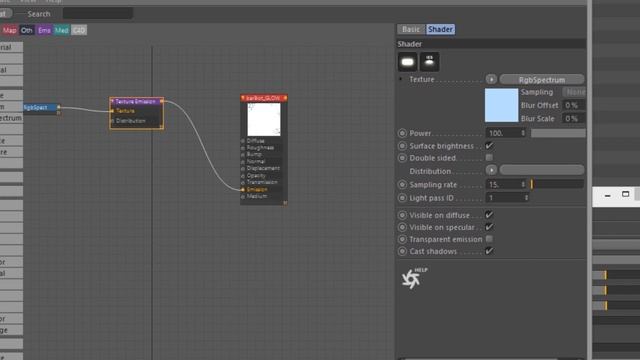Click the Light pass ID animation dot

(402, 198)
